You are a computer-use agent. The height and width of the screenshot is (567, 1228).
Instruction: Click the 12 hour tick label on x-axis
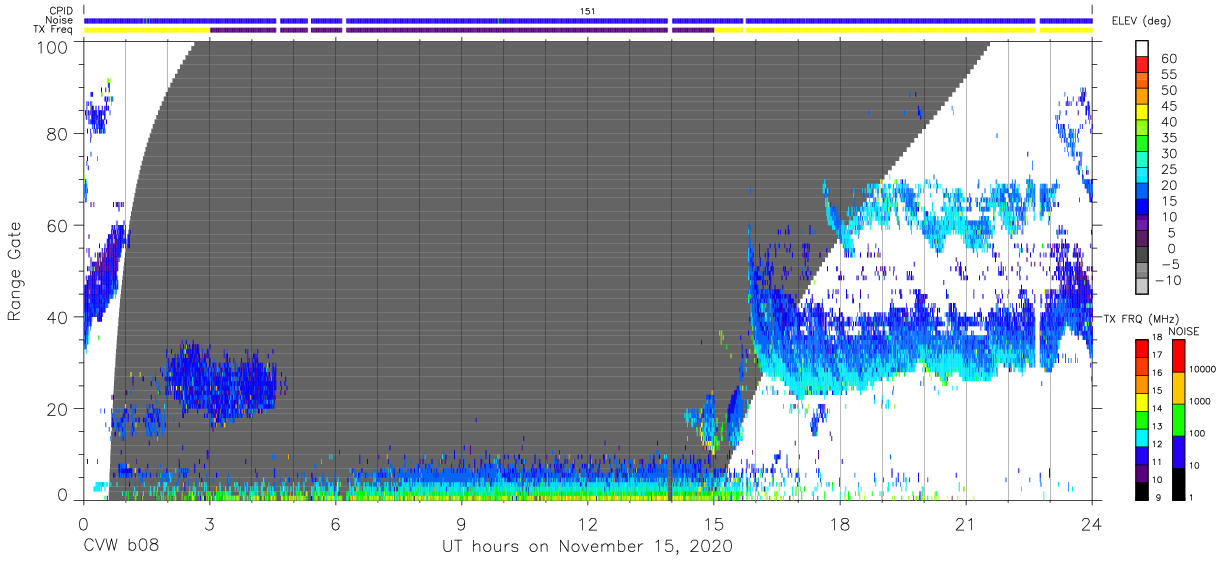tap(588, 524)
